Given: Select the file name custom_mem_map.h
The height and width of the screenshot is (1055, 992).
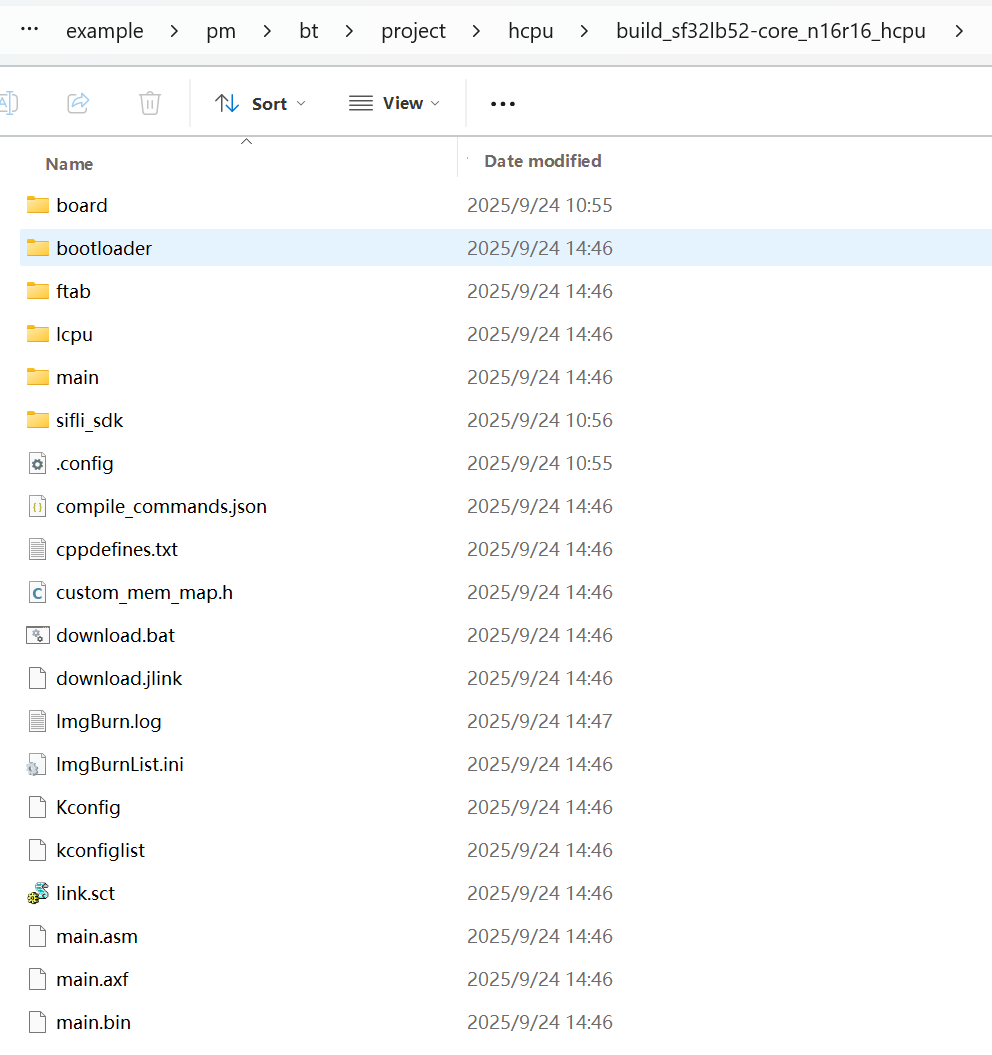Looking at the screenshot, I should point(145,593).
